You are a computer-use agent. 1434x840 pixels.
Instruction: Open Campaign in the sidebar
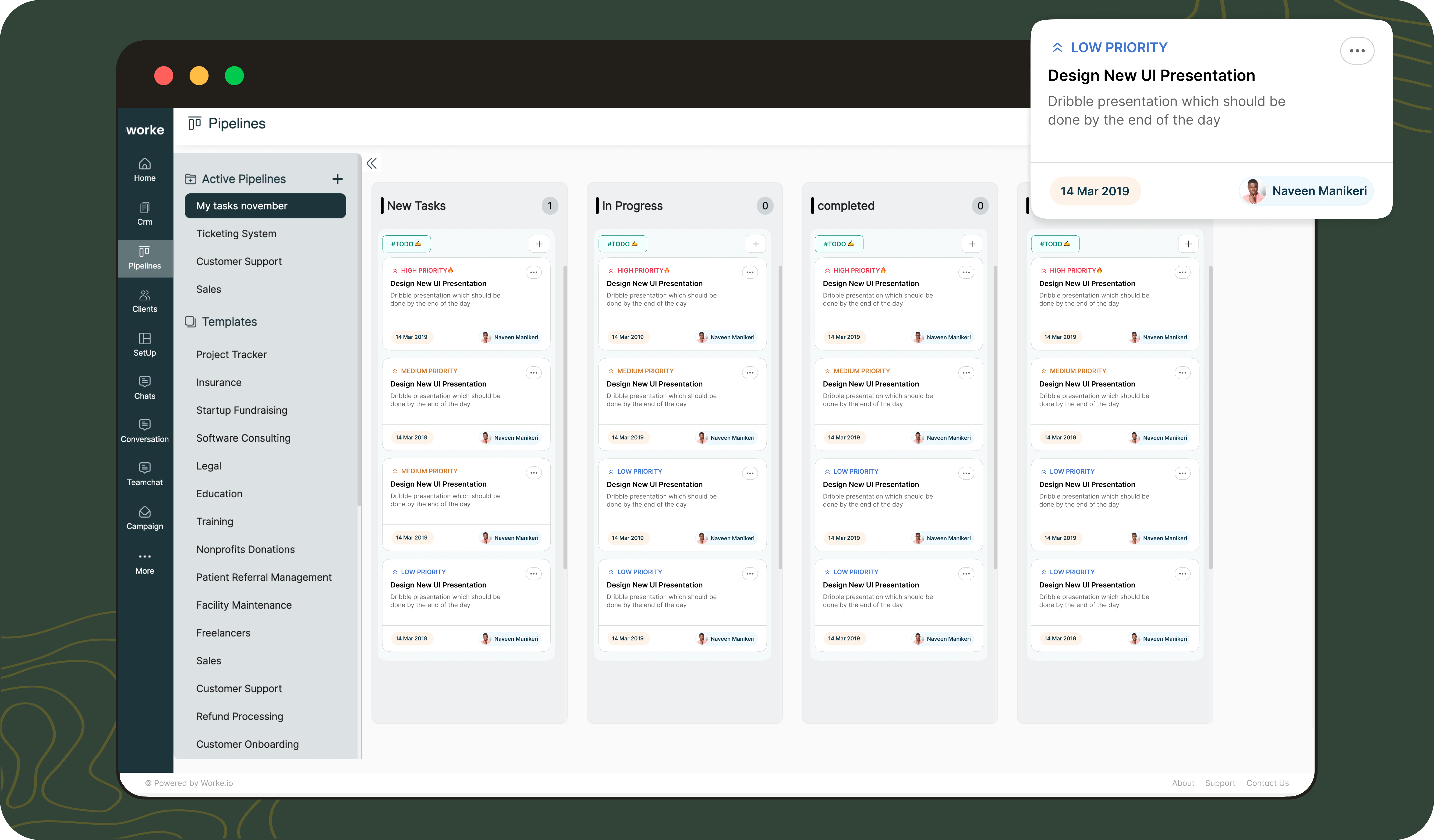[x=144, y=519]
